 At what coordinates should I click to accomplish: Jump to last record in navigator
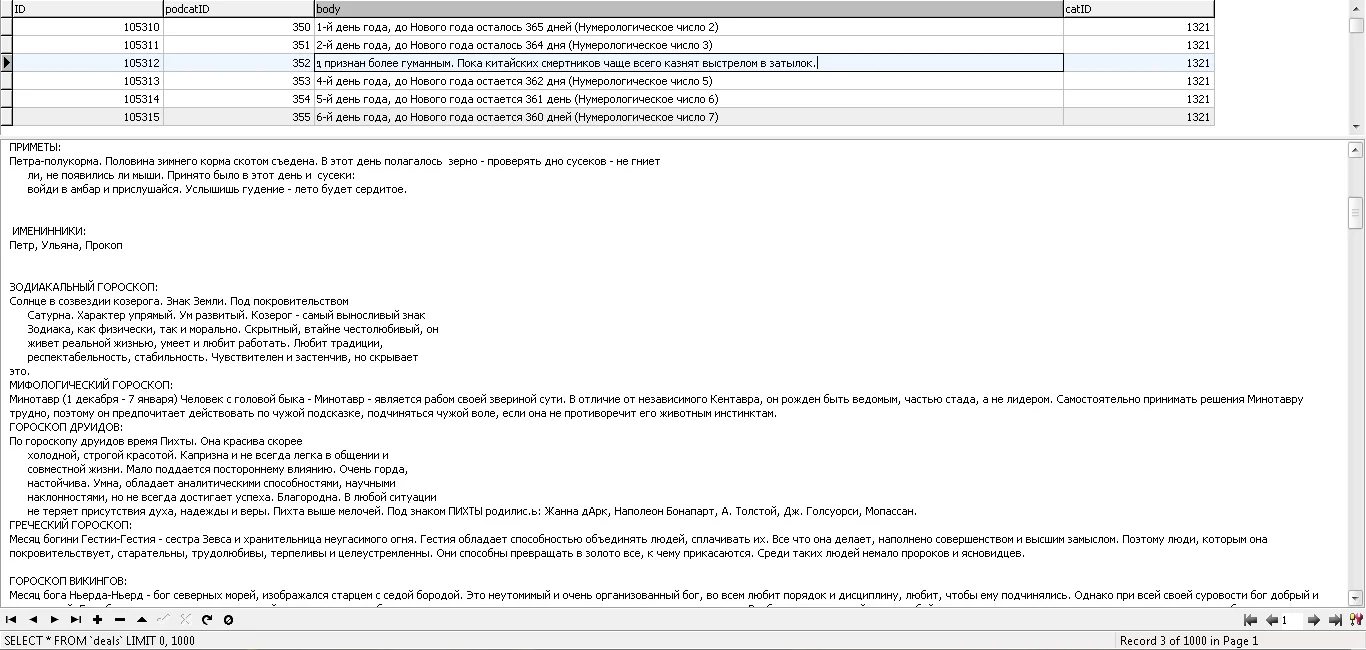click(x=76, y=620)
